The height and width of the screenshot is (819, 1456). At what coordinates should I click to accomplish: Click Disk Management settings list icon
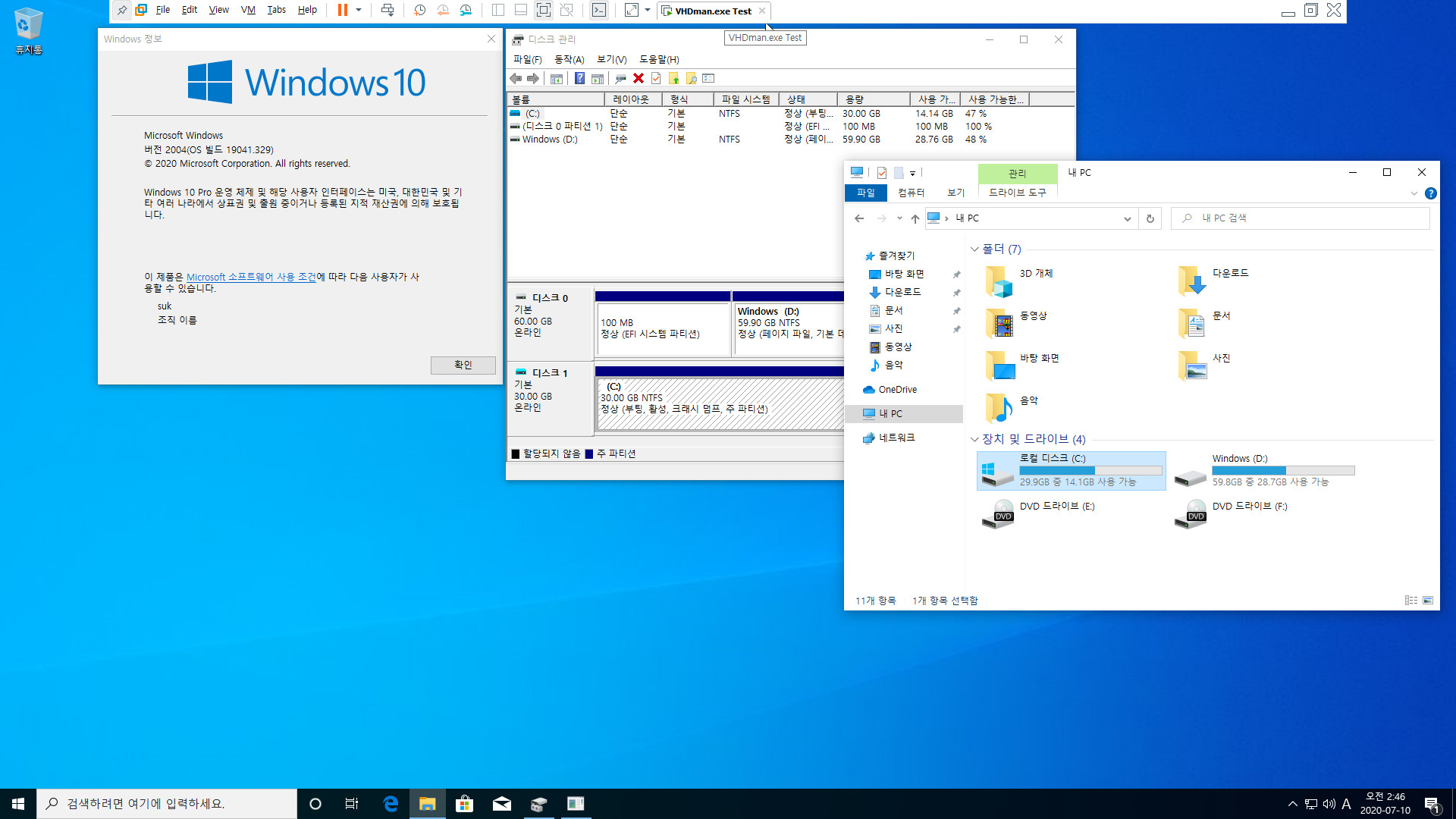point(709,78)
